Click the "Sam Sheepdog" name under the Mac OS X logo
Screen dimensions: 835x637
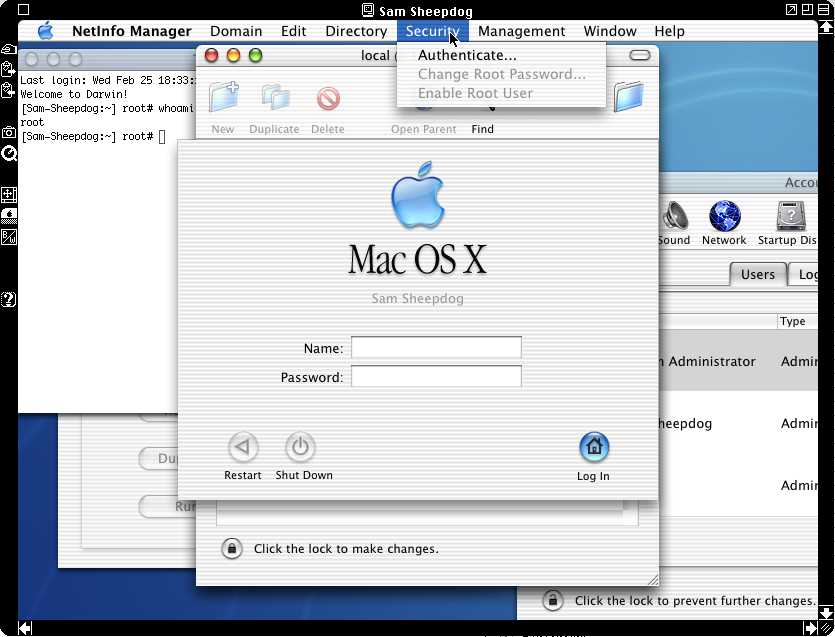click(418, 298)
